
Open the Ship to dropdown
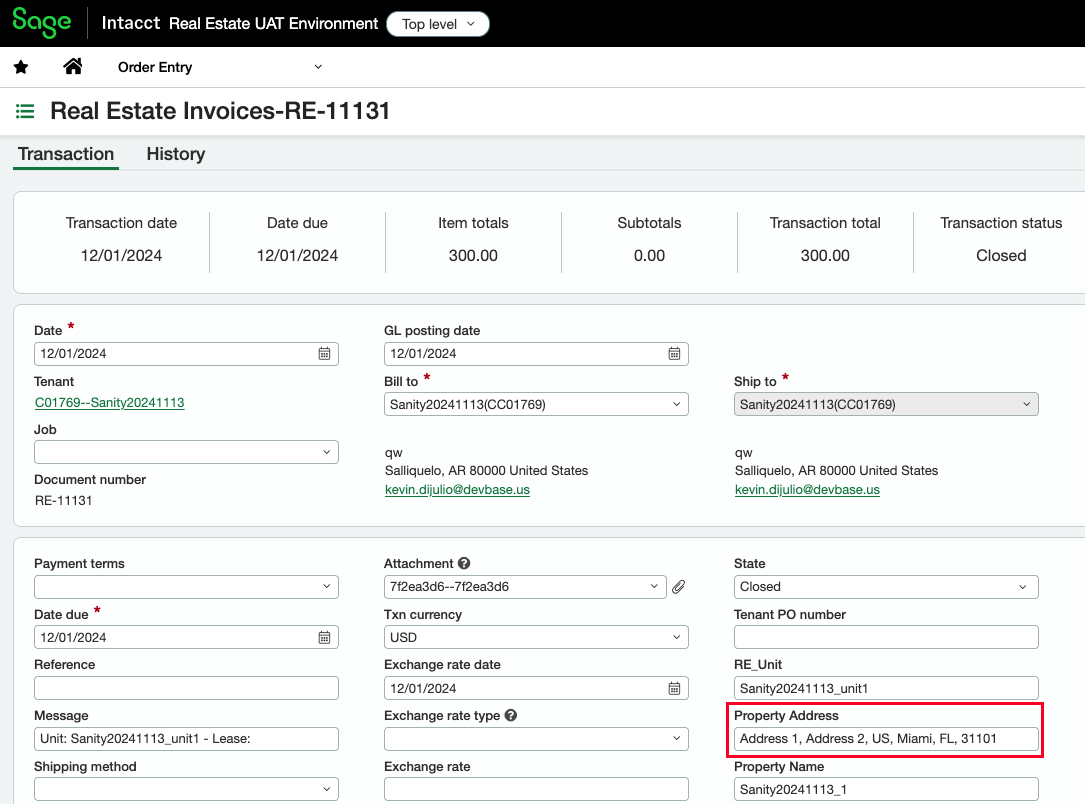tap(886, 404)
